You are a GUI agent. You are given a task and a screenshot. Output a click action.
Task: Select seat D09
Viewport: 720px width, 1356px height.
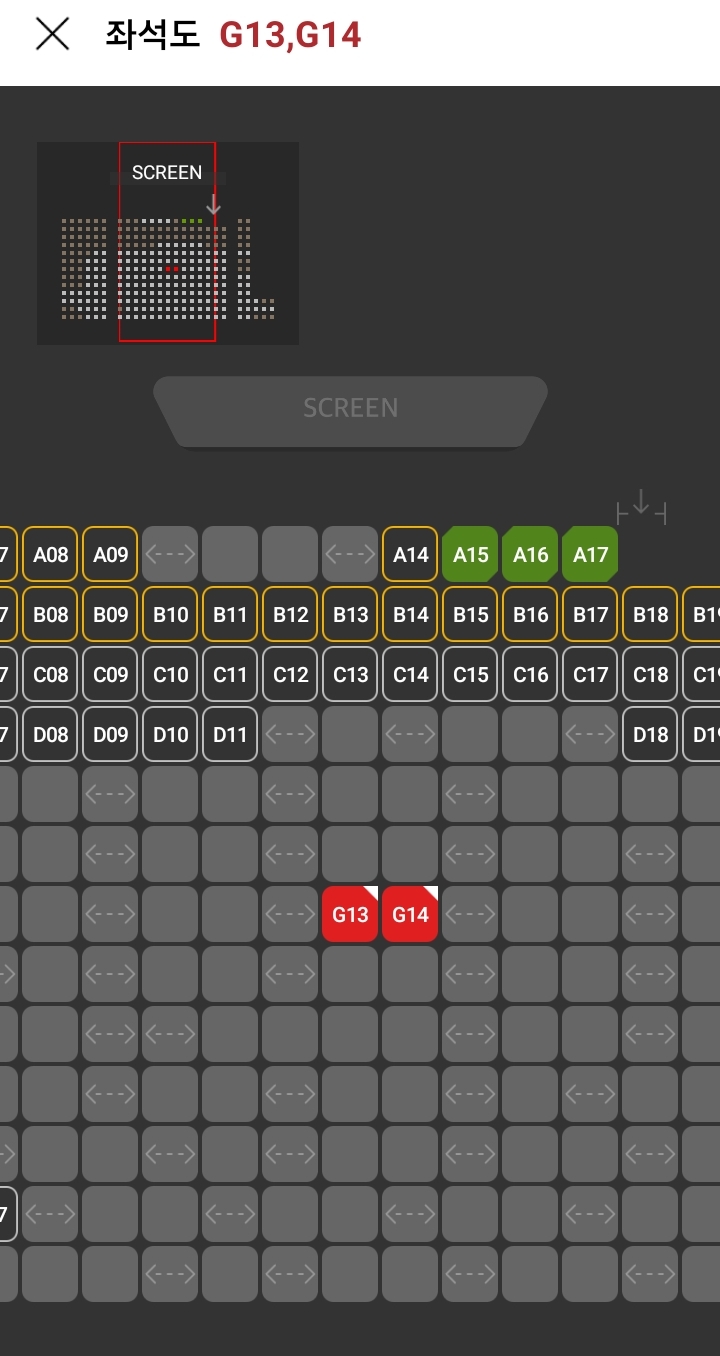coord(110,734)
